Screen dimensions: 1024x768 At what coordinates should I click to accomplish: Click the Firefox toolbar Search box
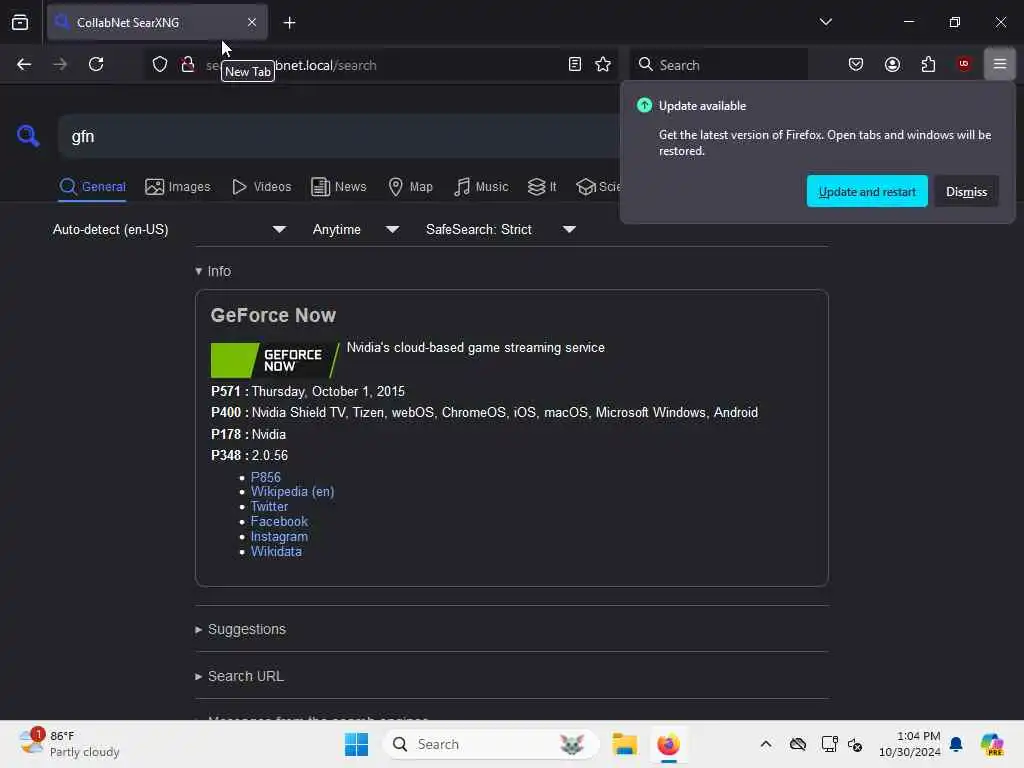(x=719, y=65)
